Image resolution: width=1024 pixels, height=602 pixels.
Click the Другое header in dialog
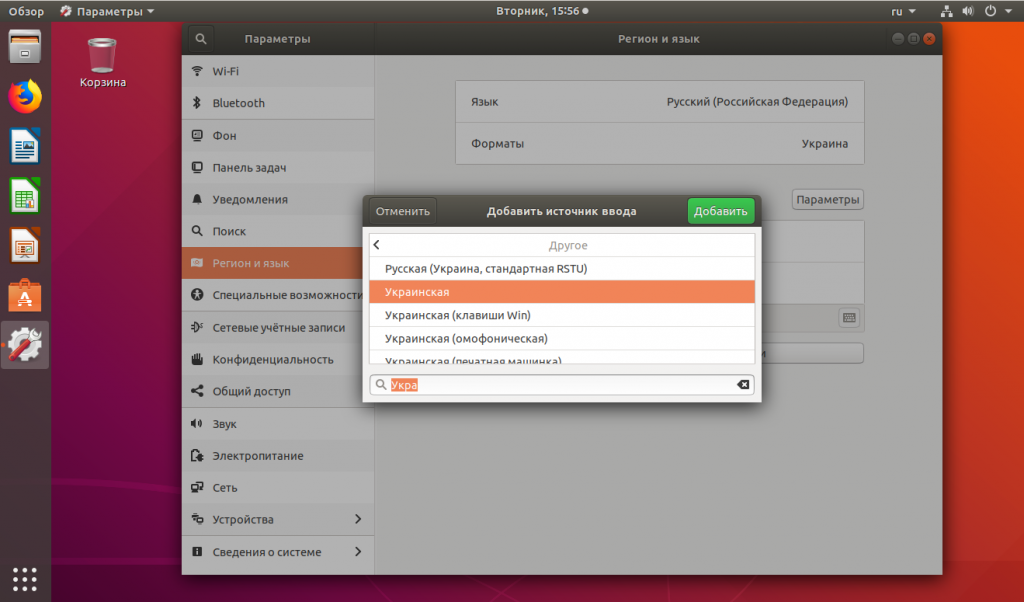pyautogui.click(x=568, y=245)
